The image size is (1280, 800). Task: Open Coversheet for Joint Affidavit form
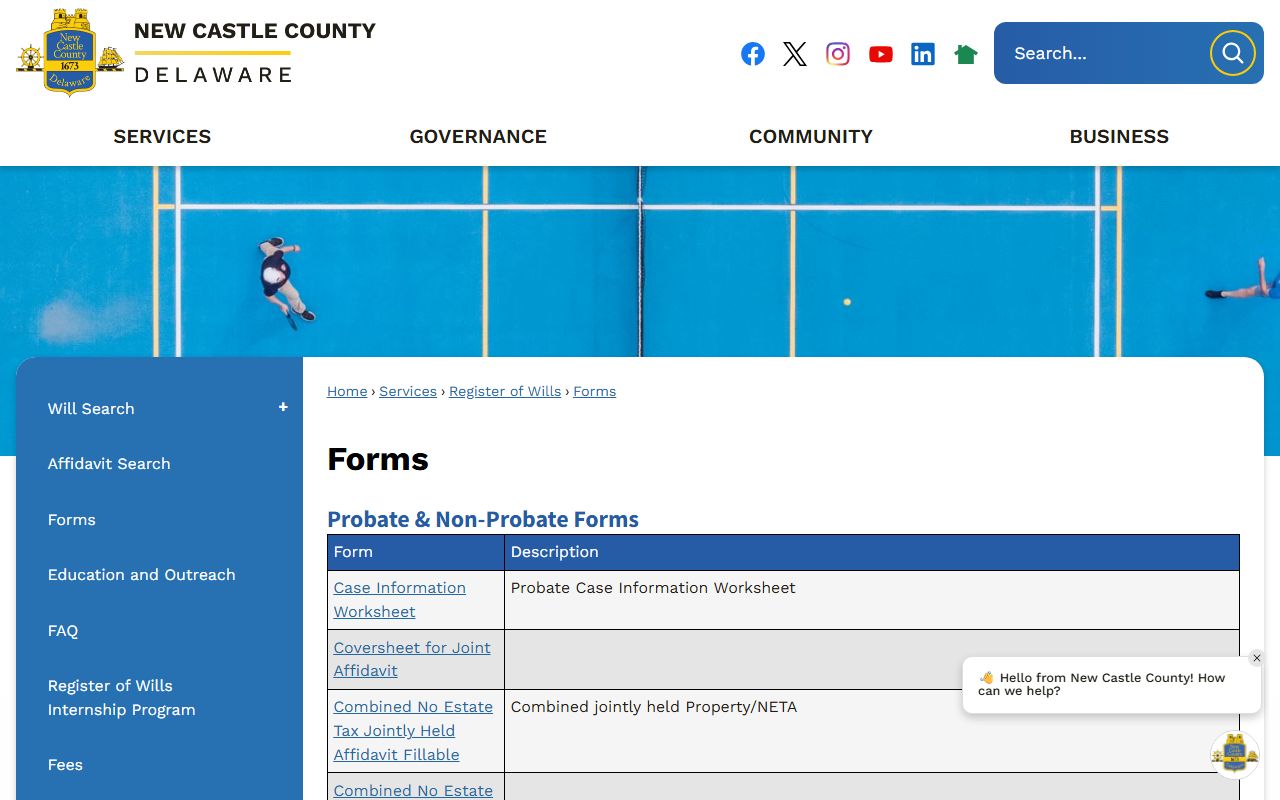pos(412,659)
